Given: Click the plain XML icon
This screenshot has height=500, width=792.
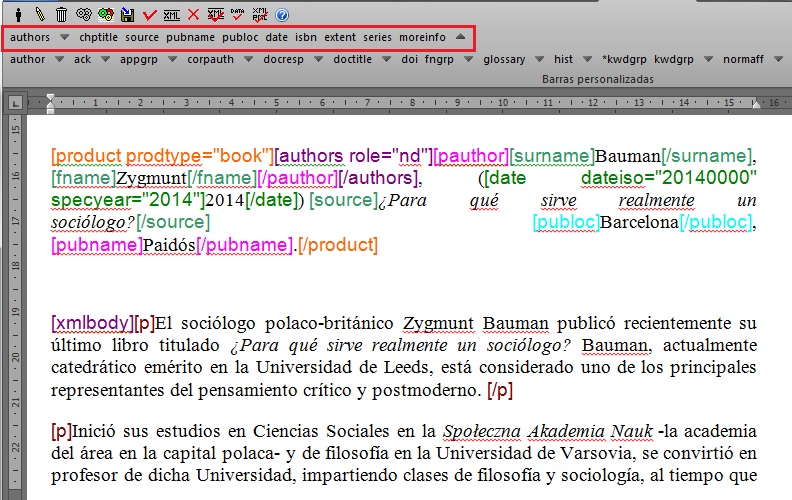Looking at the screenshot, I should (x=172, y=15).
